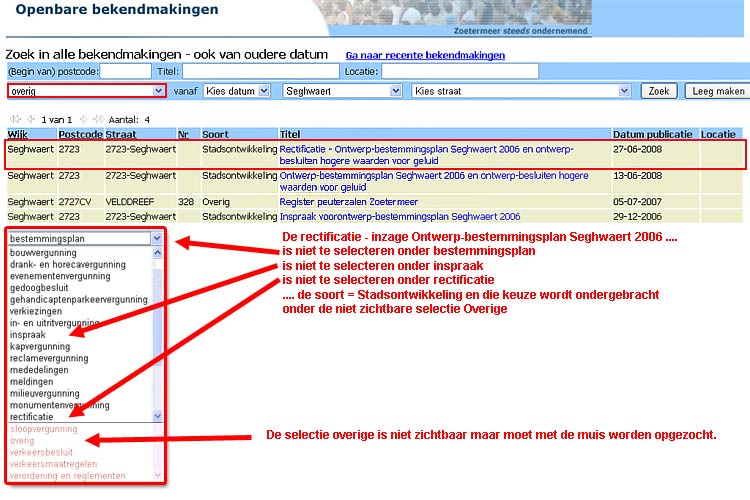
Task: Select 'inspraak' from the category list
Action: click(28, 334)
